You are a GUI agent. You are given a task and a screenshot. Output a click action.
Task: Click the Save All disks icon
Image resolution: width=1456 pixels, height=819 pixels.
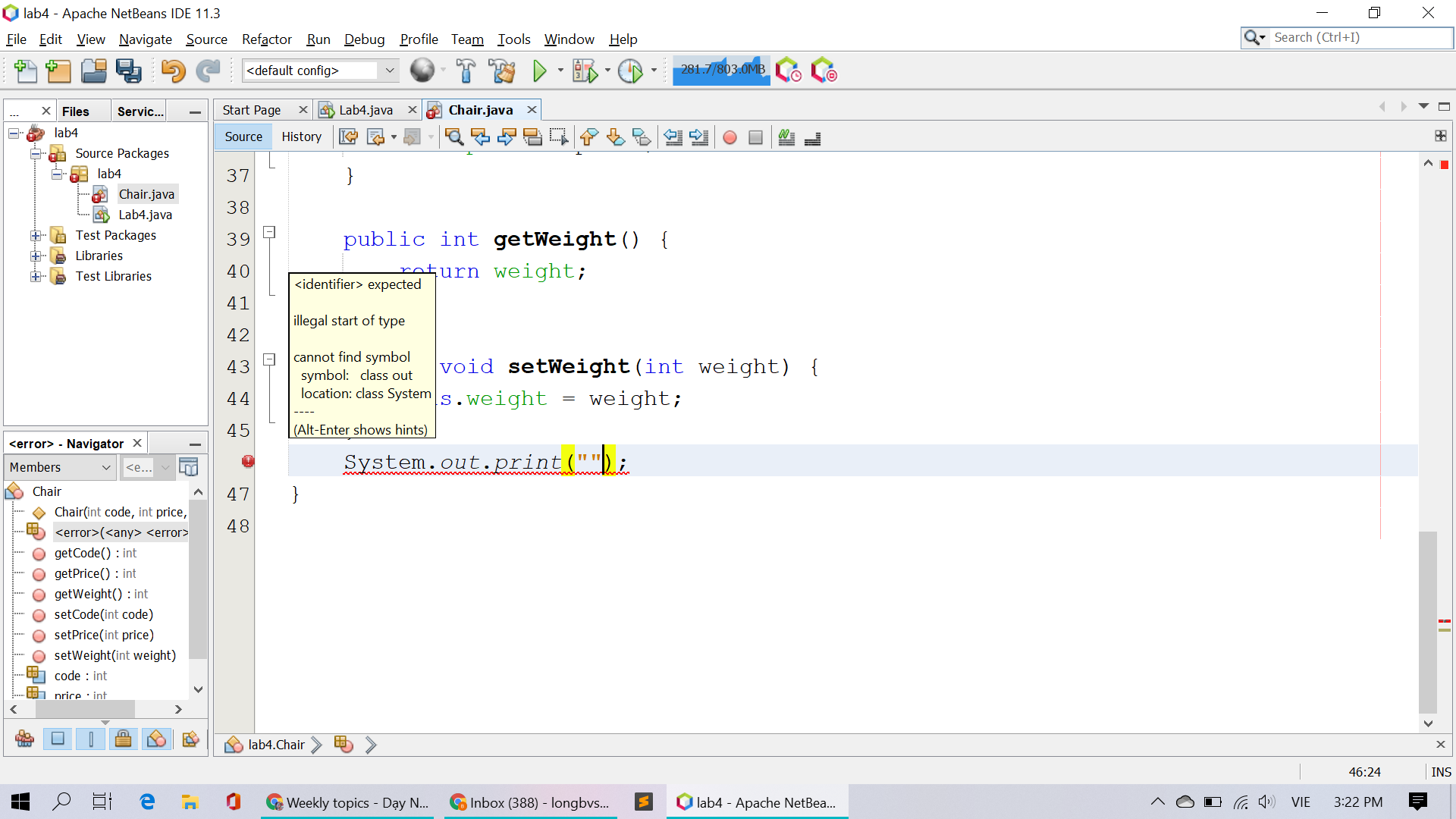click(x=128, y=71)
